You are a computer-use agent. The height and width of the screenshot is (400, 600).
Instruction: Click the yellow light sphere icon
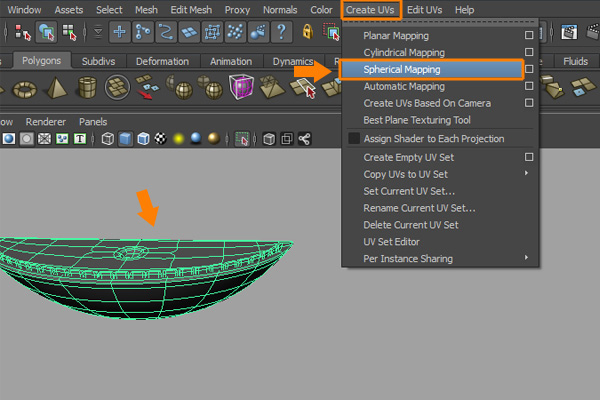tap(179, 138)
